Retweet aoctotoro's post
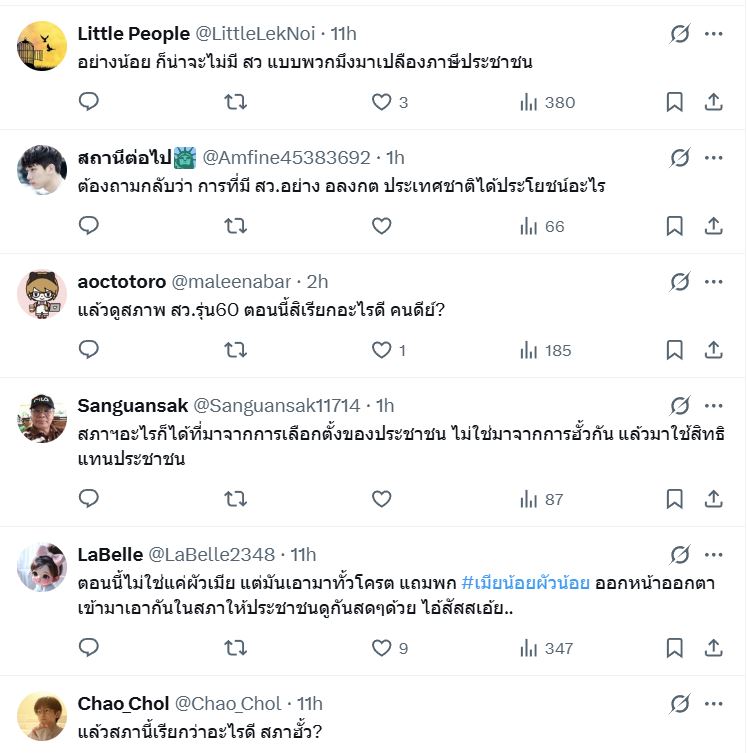The height and width of the screenshot is (753, 748). coord(235,350)
